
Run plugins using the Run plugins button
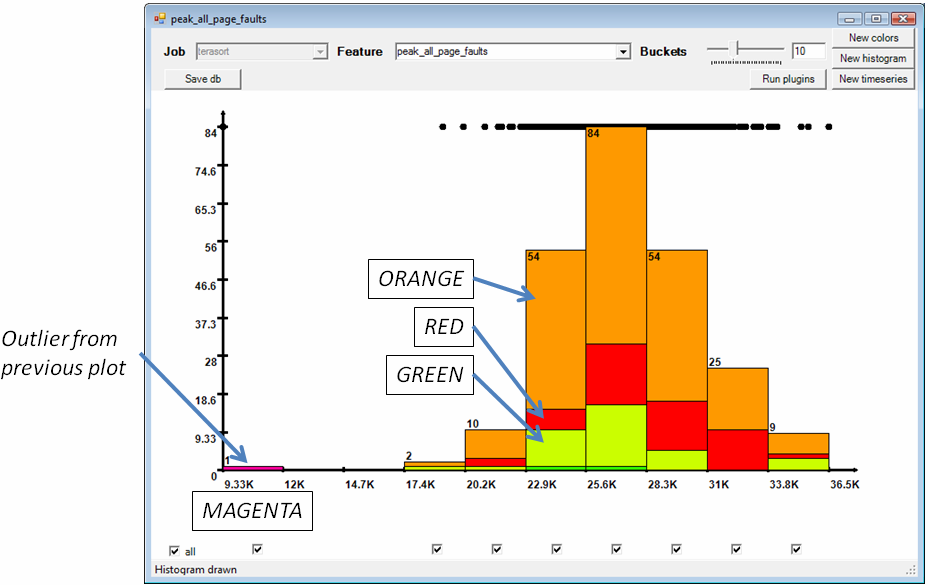click(x=788, y=79)
